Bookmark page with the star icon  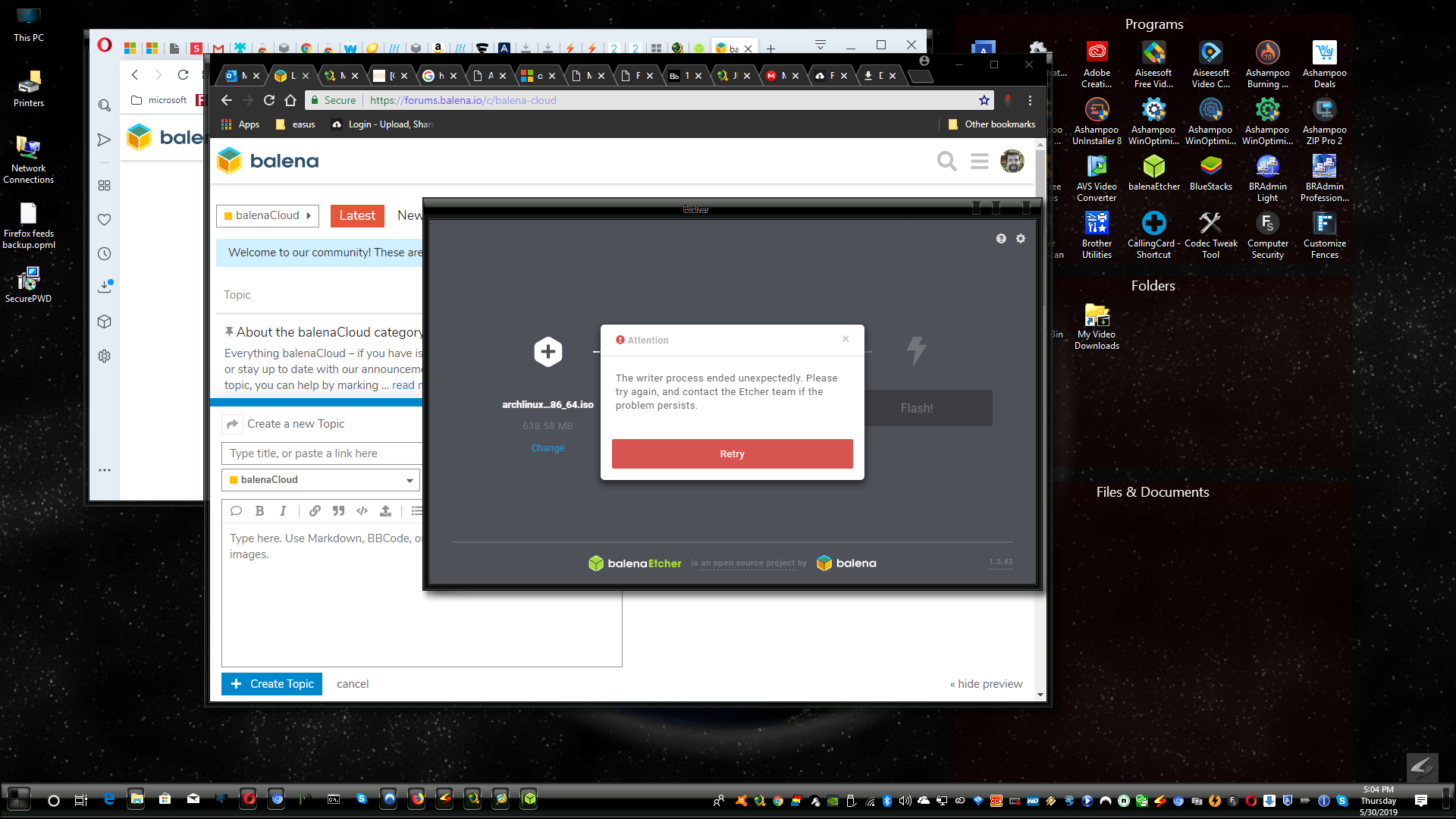(x=984, y=100)
